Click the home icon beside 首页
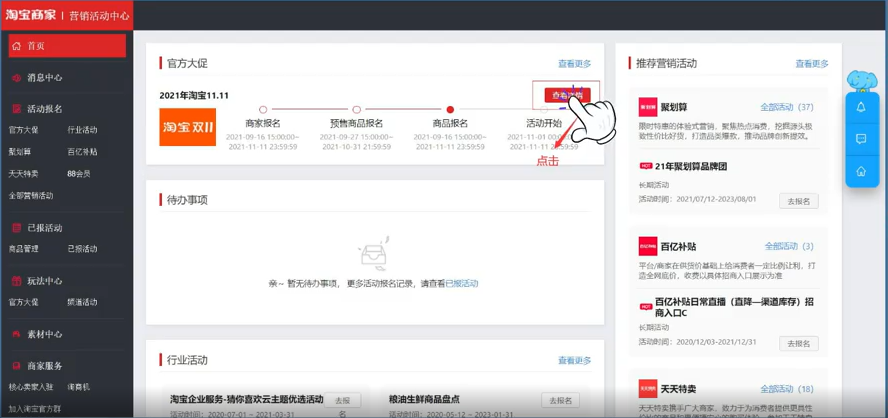This screenshot has width=888, height=418. pyautogui.click(x=16, y=46)
